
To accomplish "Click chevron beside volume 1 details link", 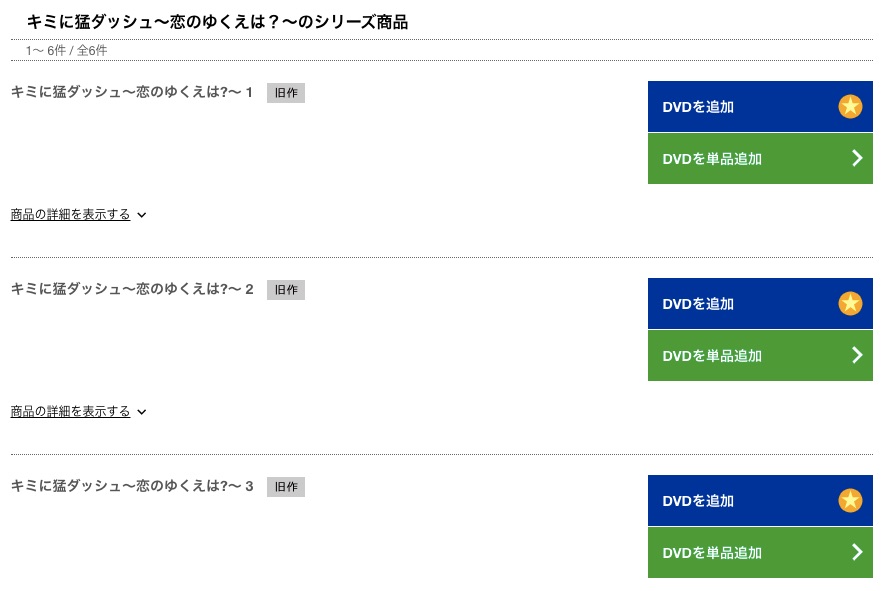I will [142, 215].
